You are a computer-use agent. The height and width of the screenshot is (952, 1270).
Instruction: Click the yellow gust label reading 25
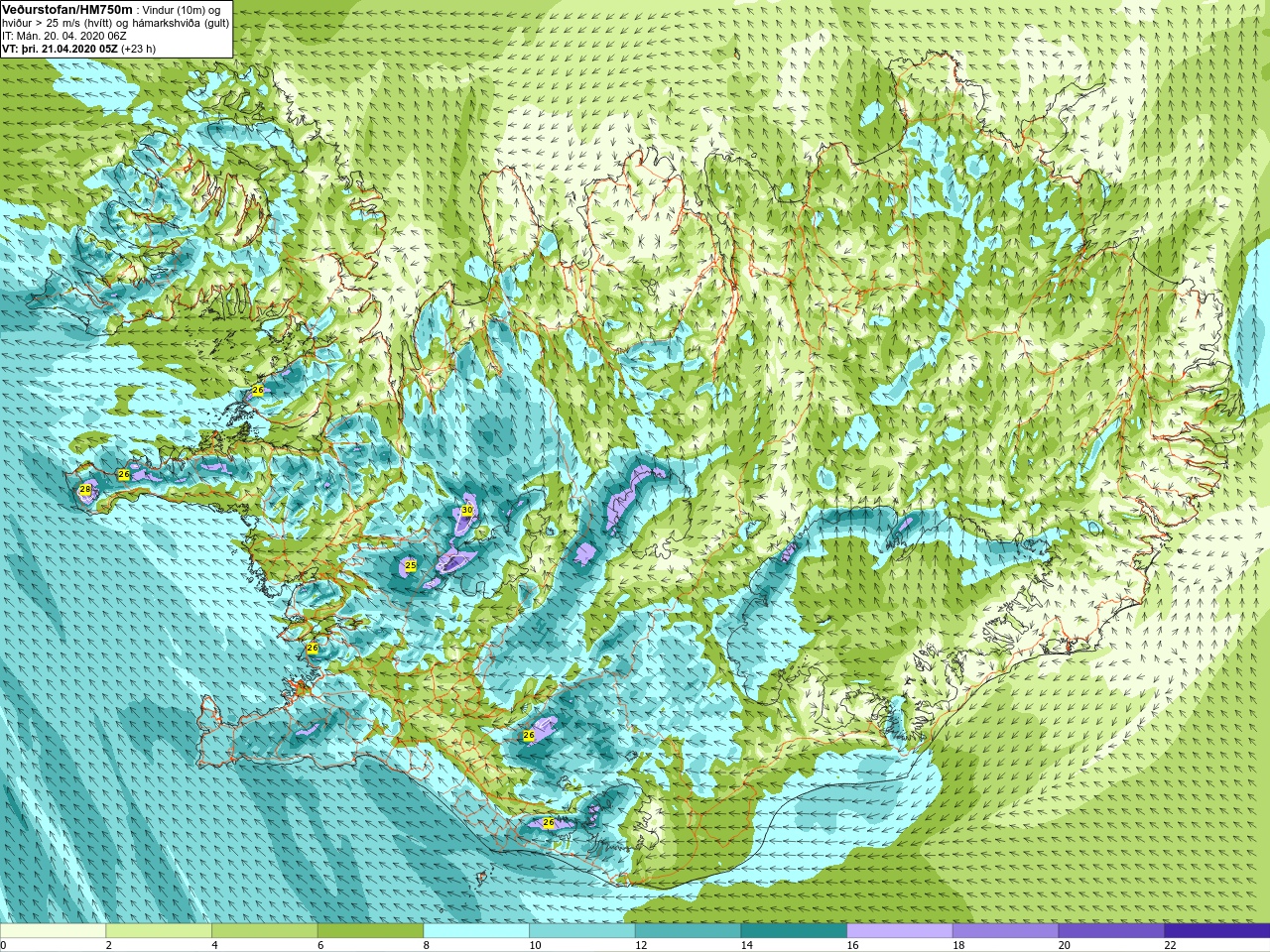pyautogui.click(x=411, y=565)
